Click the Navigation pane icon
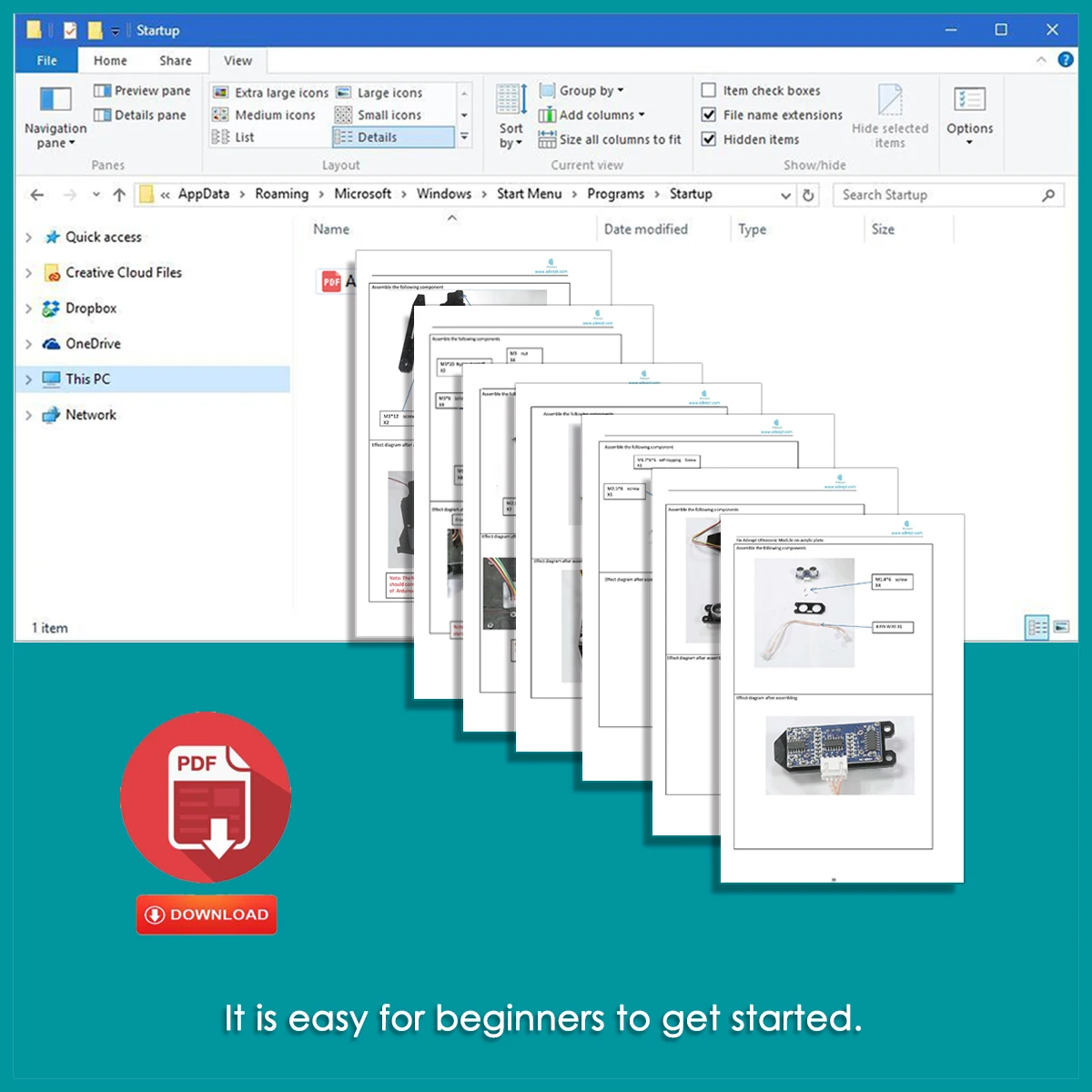Screen dimensions: 1092x1092 click(55, 99)
